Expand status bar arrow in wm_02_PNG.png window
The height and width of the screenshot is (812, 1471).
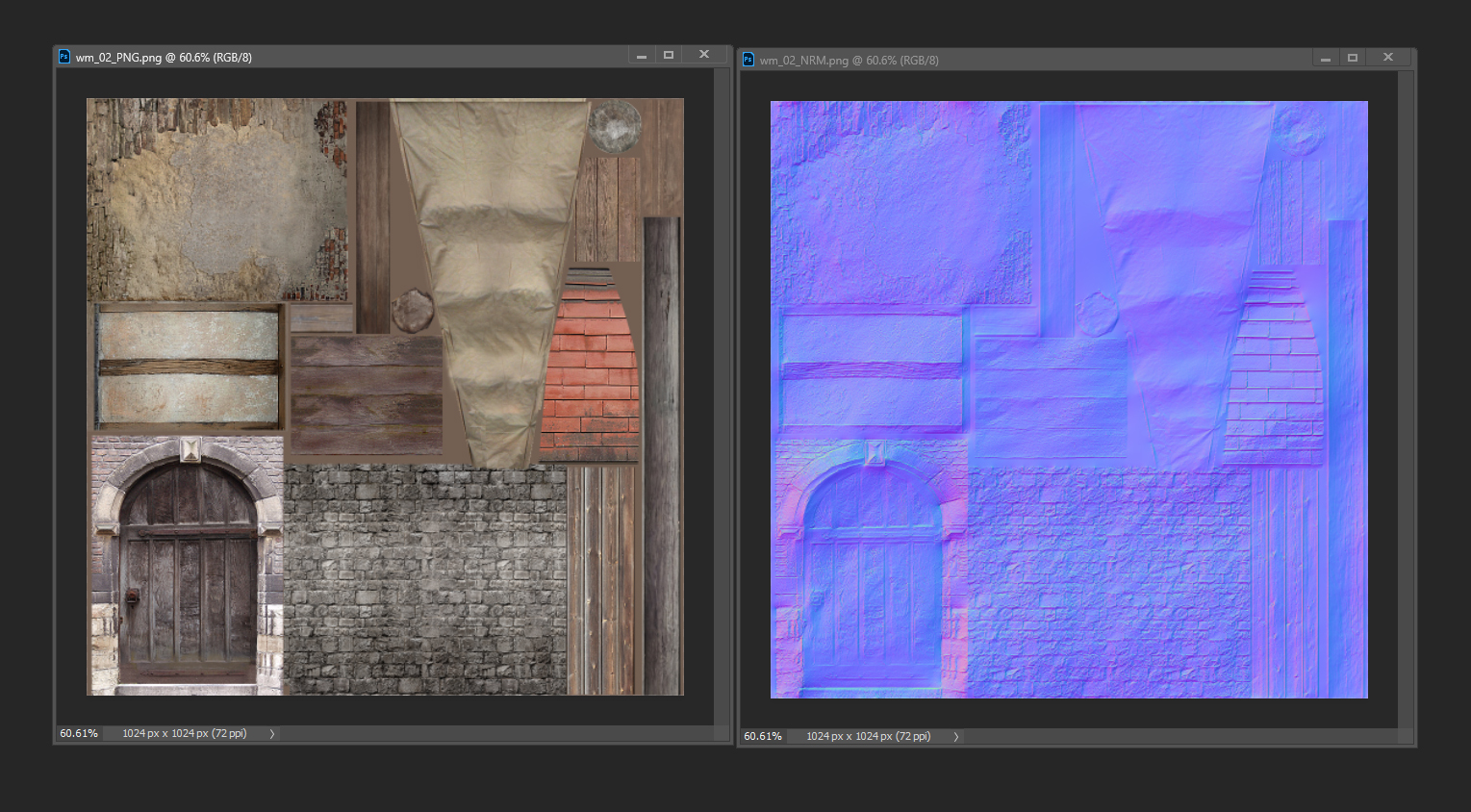[x=272, y=734]
